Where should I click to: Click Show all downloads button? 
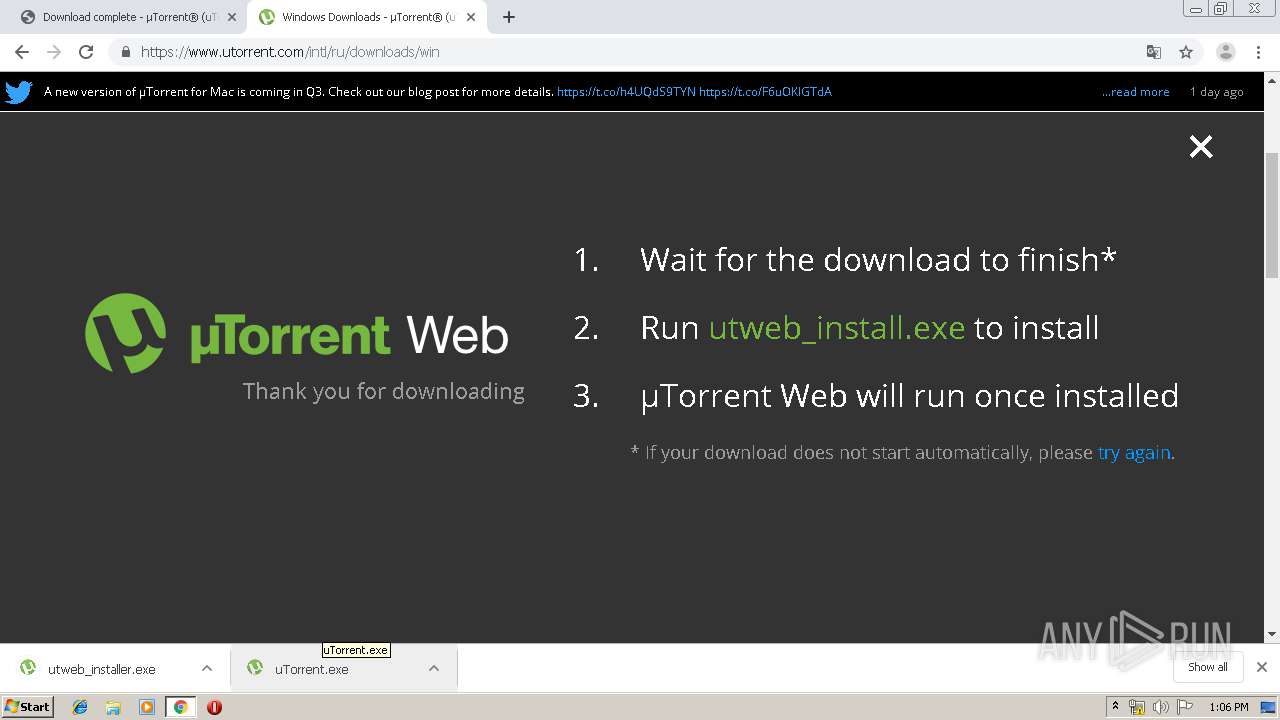[1207, 667]
